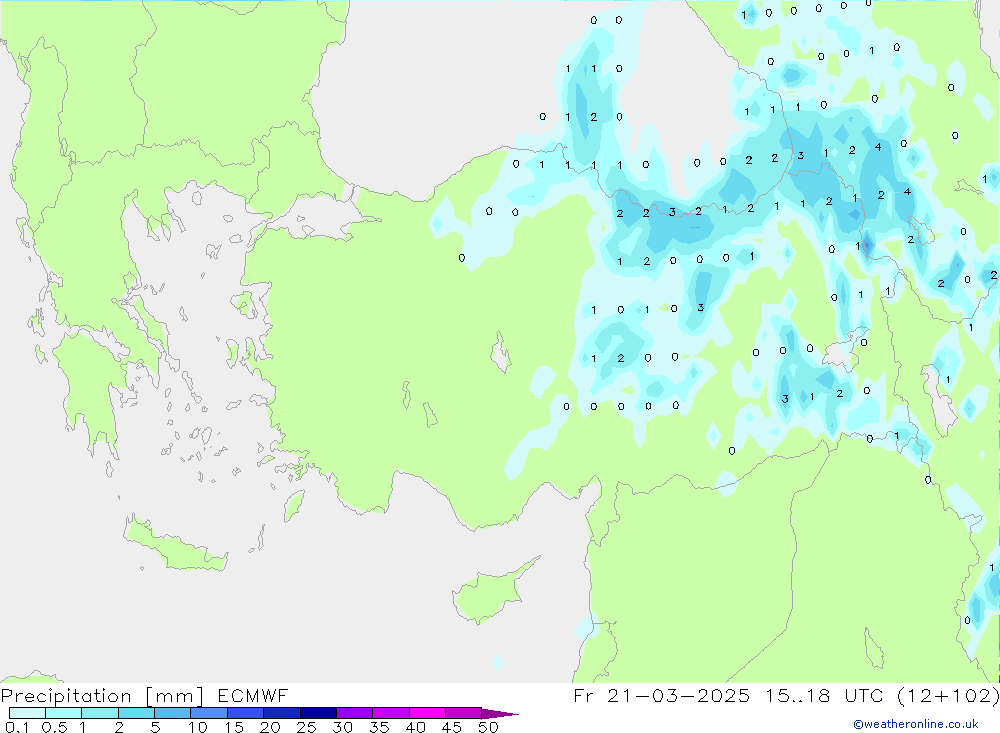Click the "(12+102)" forecast offset text
This screenshot has width=1000, height=733.
click(x=949, y=695)
